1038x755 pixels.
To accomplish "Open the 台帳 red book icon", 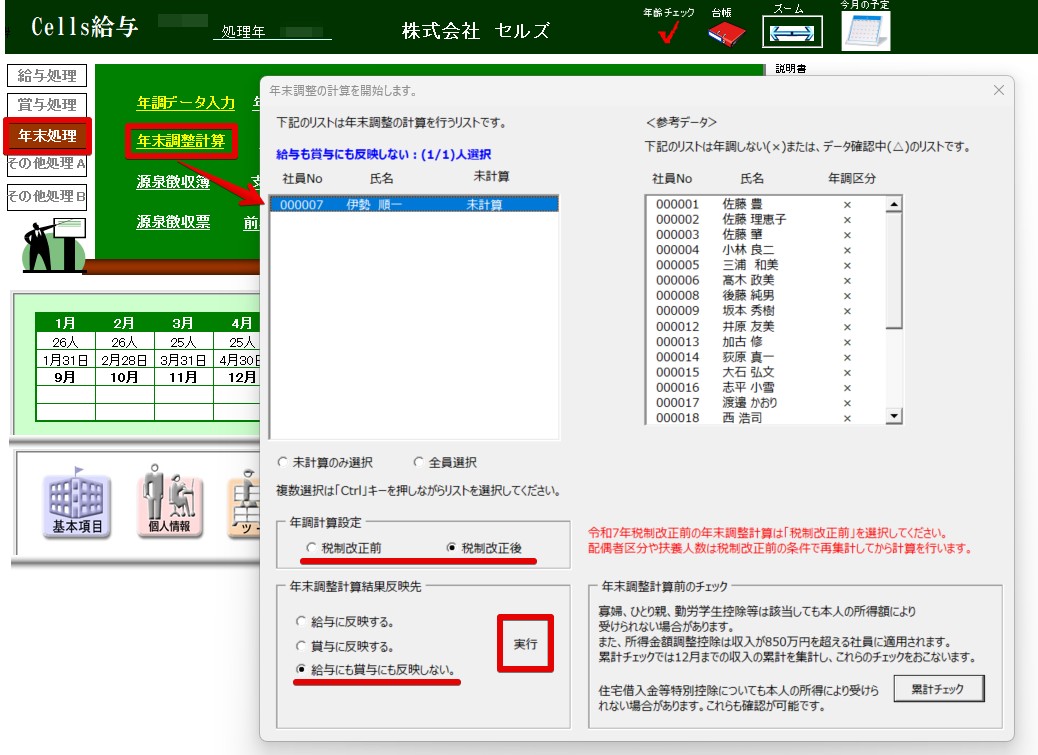I will click(726, 34).
